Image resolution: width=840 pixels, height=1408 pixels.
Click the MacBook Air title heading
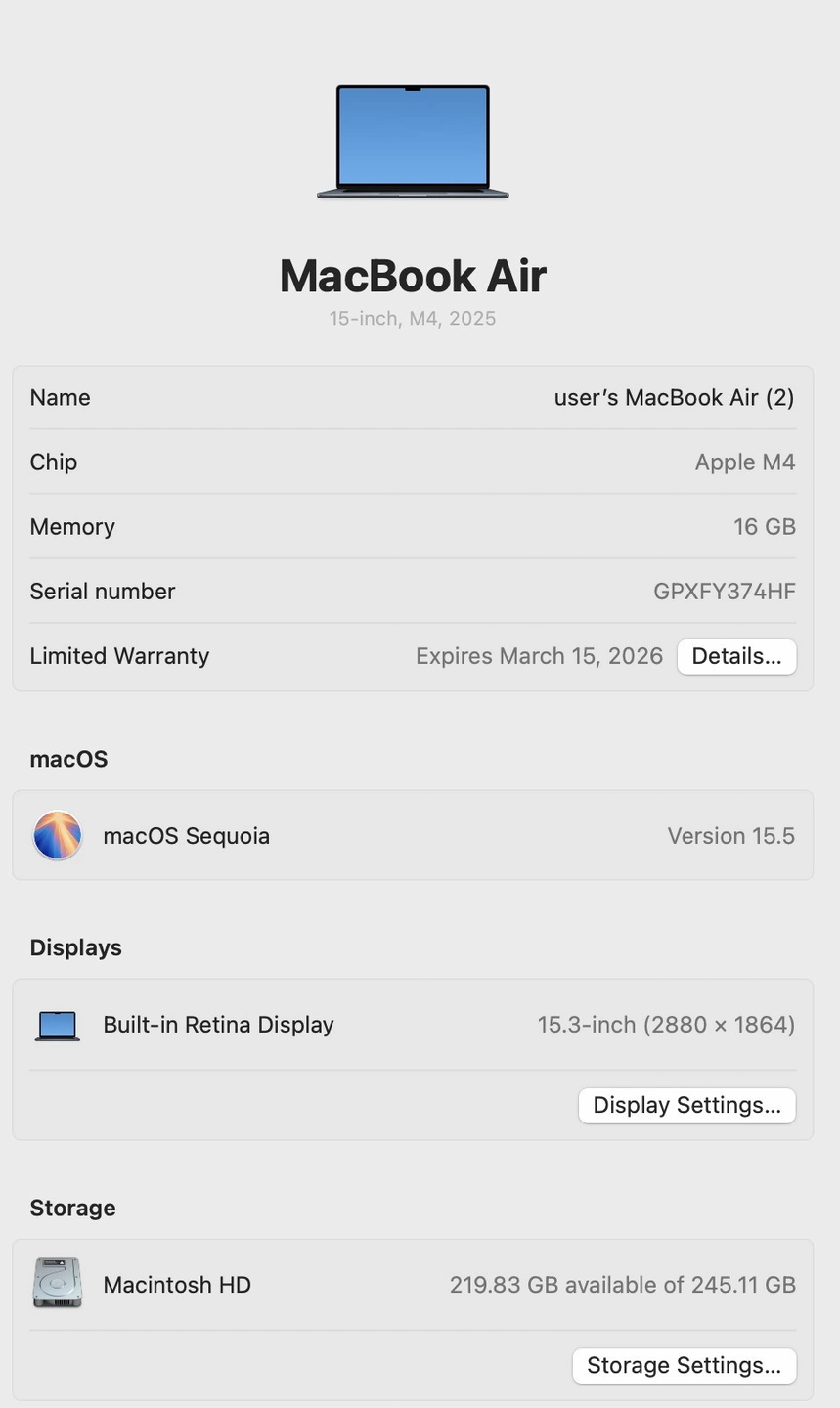[x=413, y=276]
